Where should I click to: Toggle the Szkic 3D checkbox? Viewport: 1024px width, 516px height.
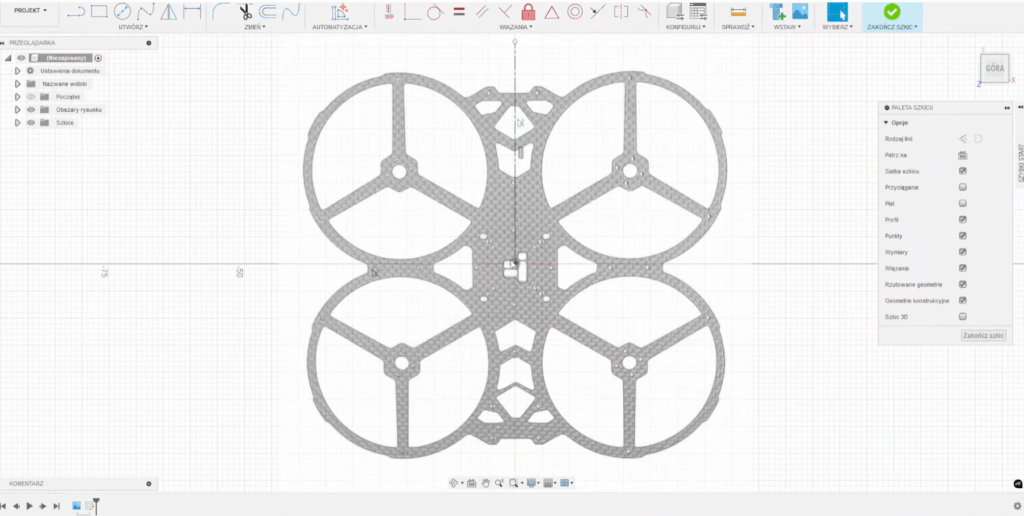pyautogui.click(x=962, y=316)
